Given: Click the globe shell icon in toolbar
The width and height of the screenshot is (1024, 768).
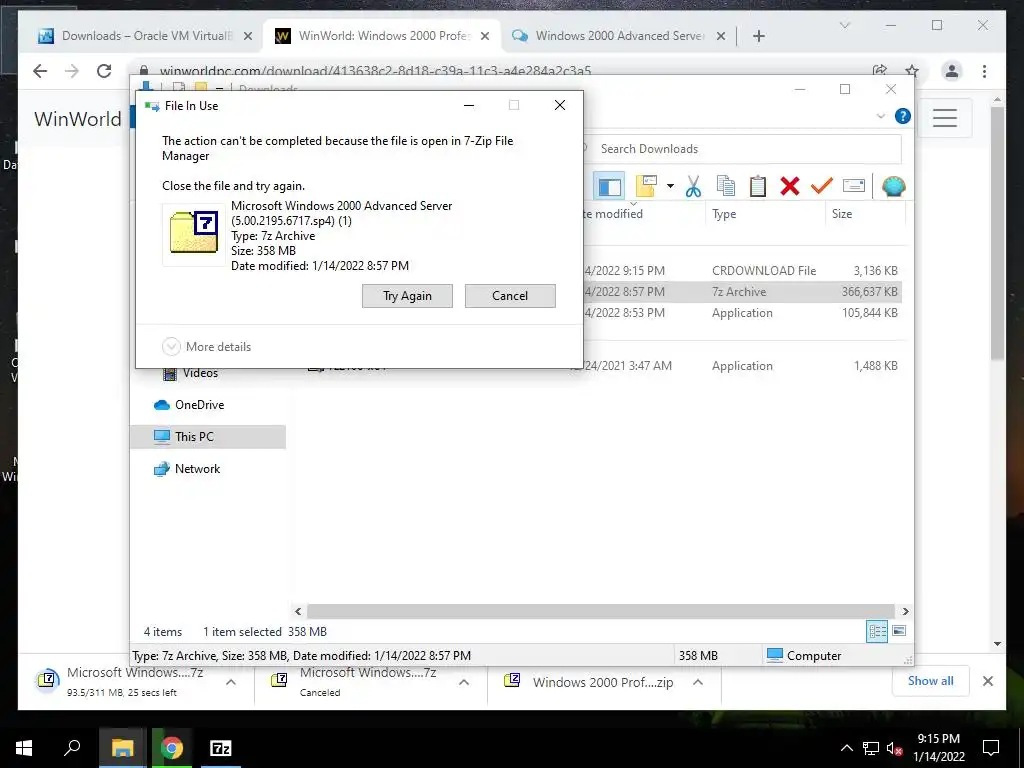Looking at the screenshot, I should [x=893, y=186].
